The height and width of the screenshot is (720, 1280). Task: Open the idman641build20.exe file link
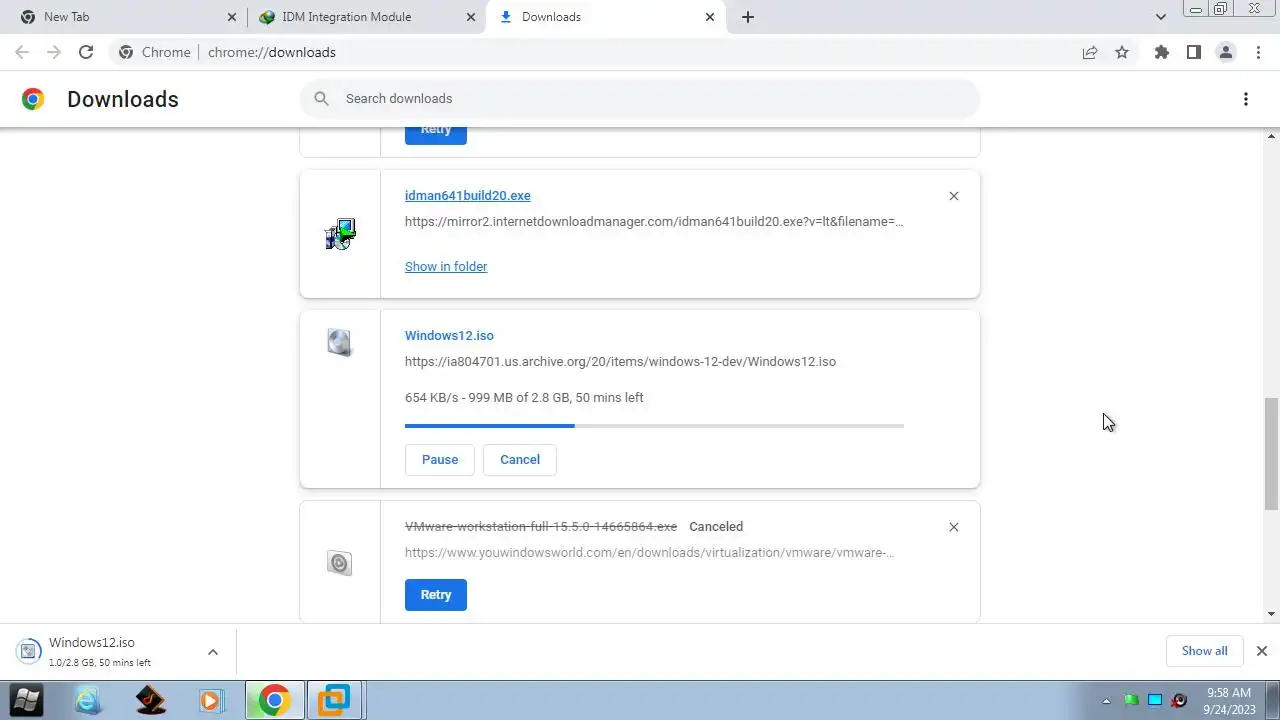coord(468,196)
